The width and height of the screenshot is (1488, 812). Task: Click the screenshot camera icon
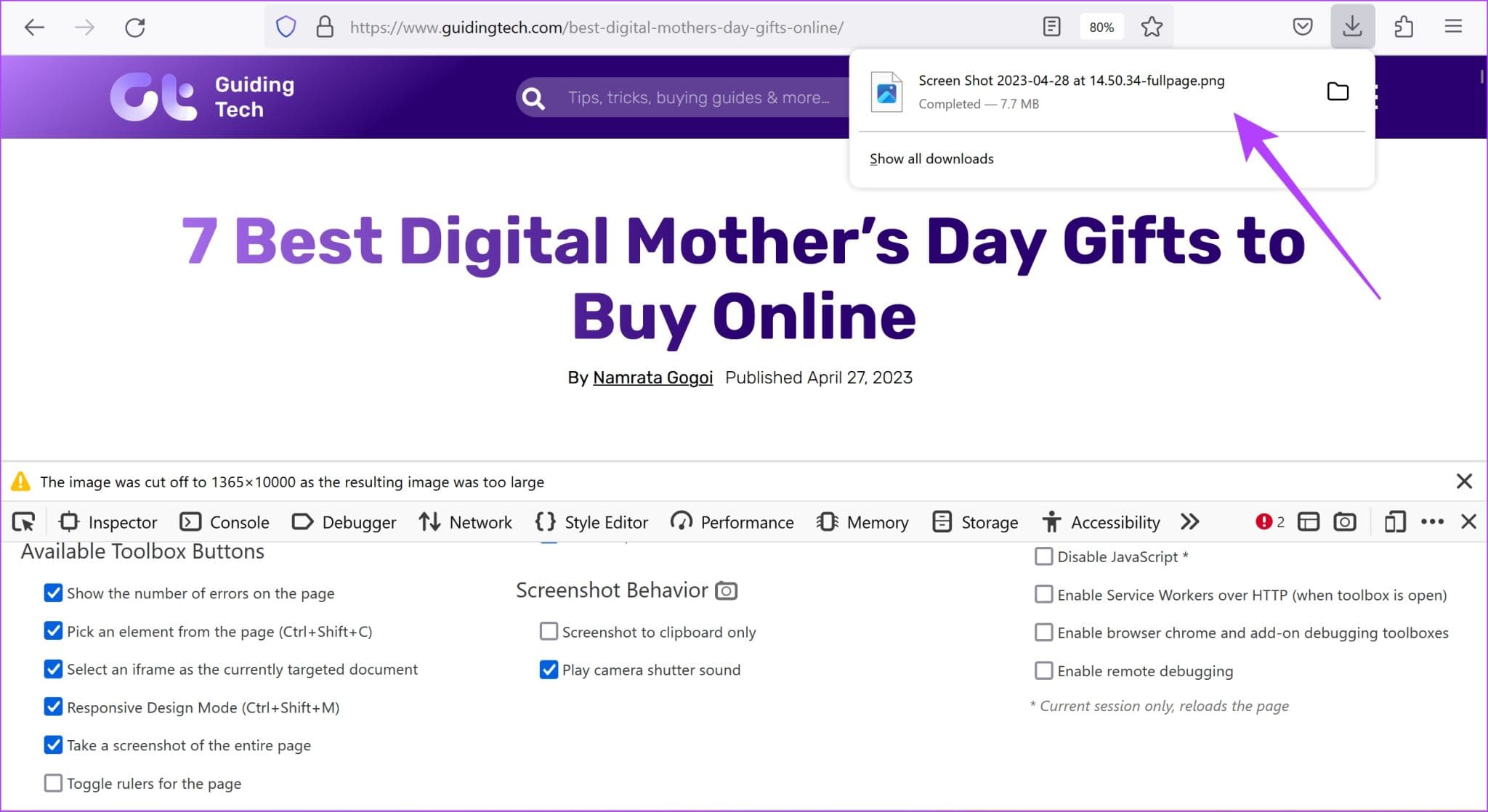pyautogui.click(x=1347, y=521)
